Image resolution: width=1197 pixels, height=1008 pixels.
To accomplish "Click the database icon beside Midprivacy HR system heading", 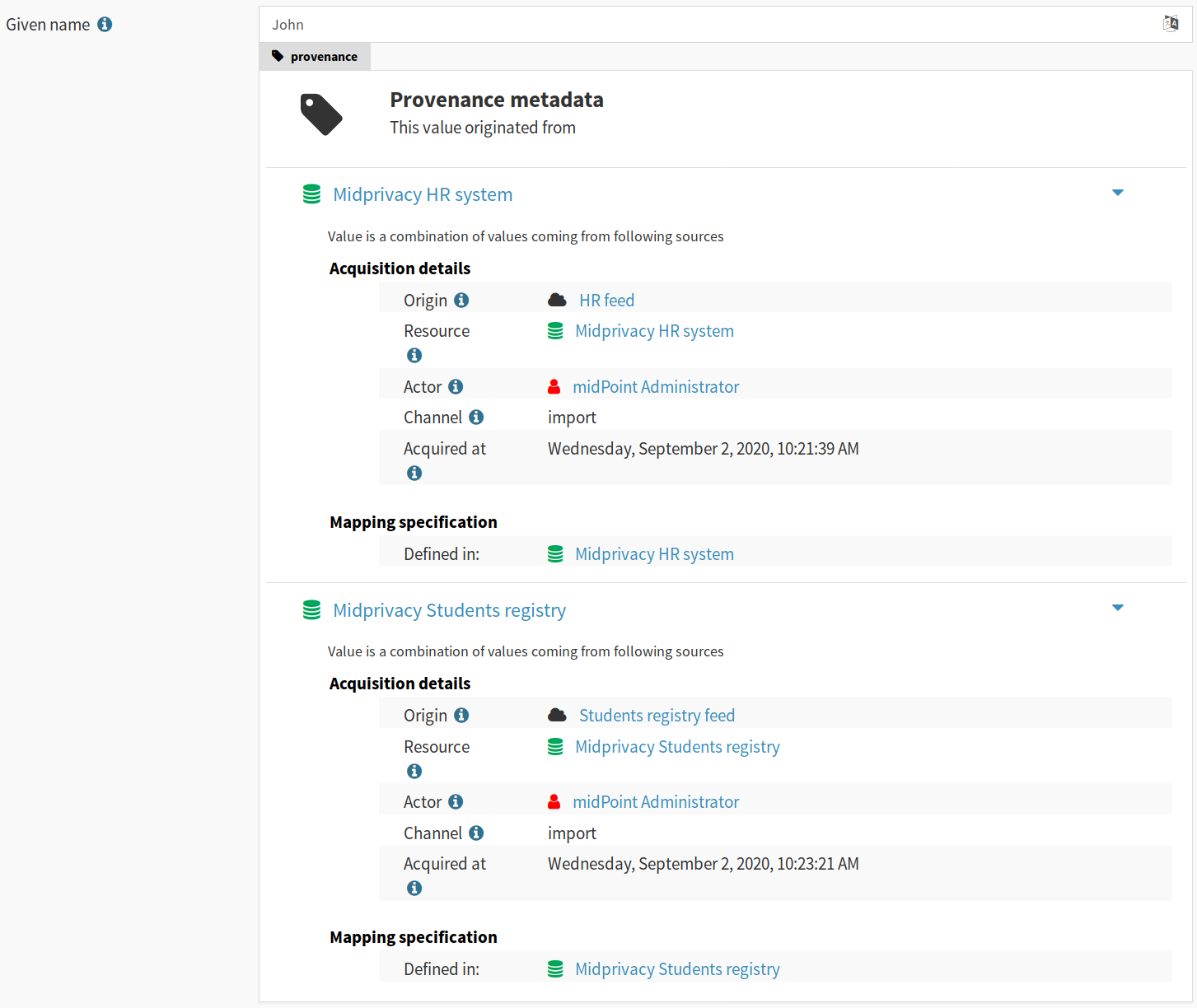I will (x=311, y=194).
